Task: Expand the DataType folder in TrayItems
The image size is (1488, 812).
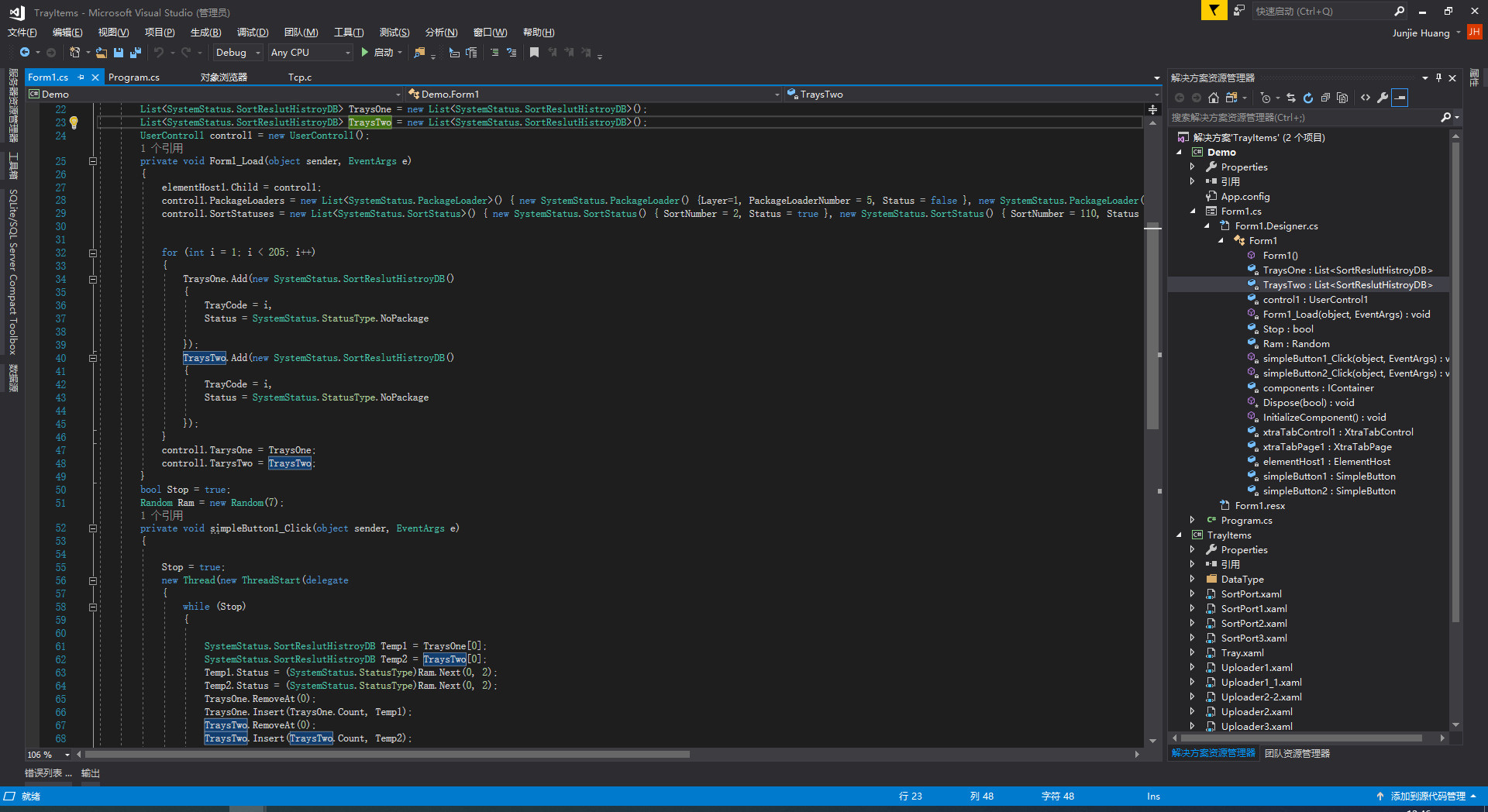Action: tap(1193, 579)
